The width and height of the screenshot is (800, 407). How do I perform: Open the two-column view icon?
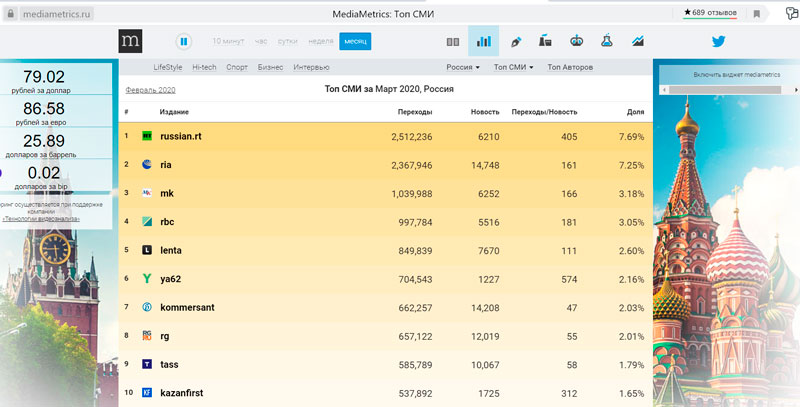coord(452,42)
